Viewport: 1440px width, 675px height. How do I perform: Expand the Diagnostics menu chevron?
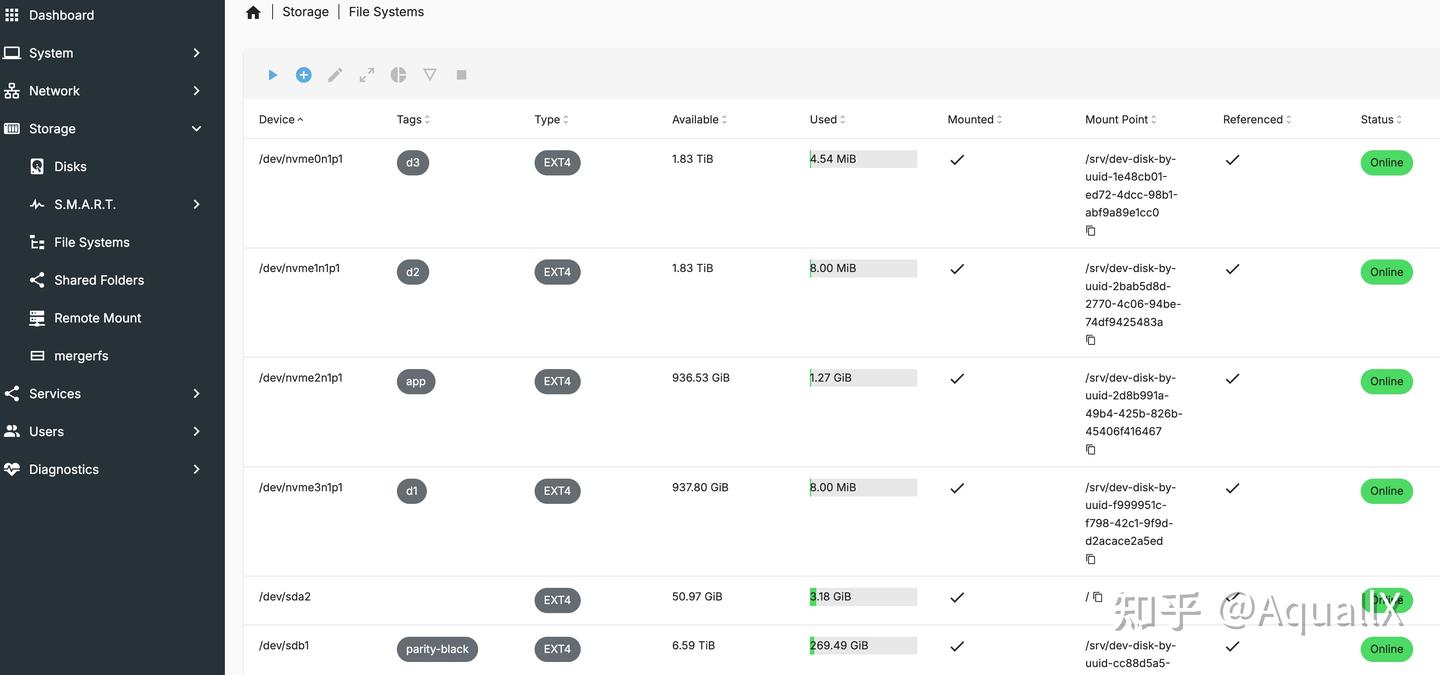[x=196, y=469]
